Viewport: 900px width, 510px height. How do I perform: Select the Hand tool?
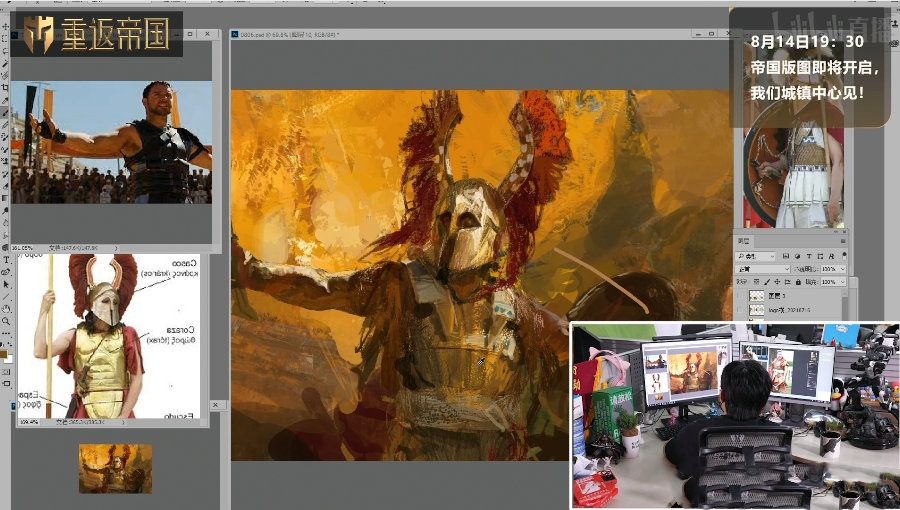pos(7,309)
